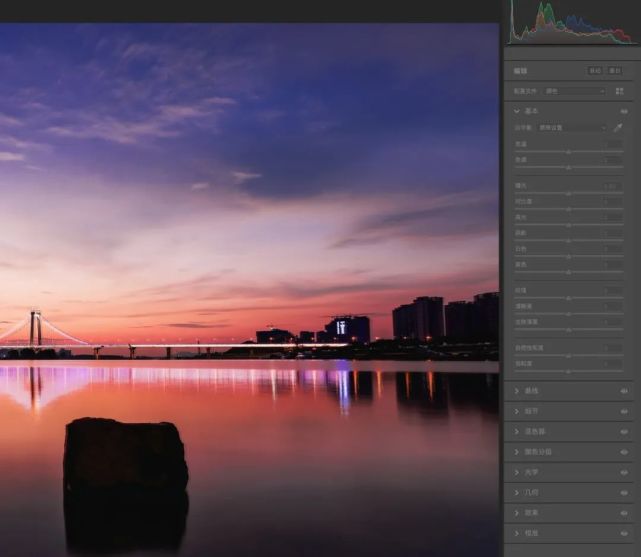
Task: Collapse the Basic (基本) panel chevron
Action: pyautogui.click(x=516, y=111)
